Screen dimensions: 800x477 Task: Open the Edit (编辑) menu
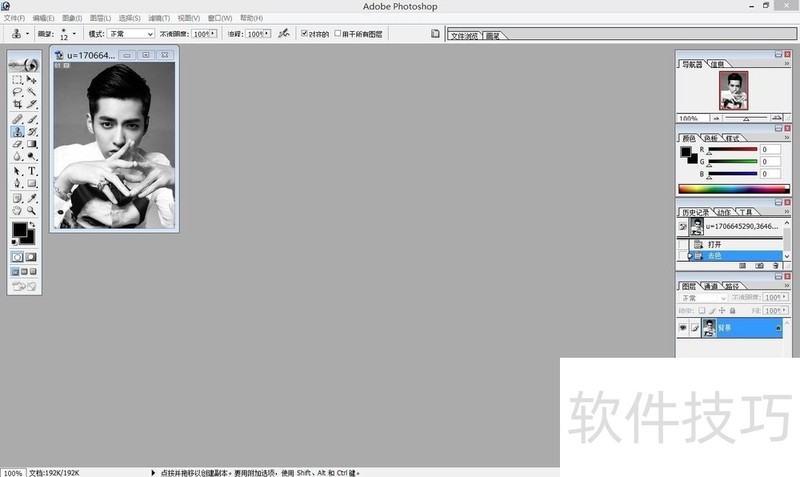[43, 18]
